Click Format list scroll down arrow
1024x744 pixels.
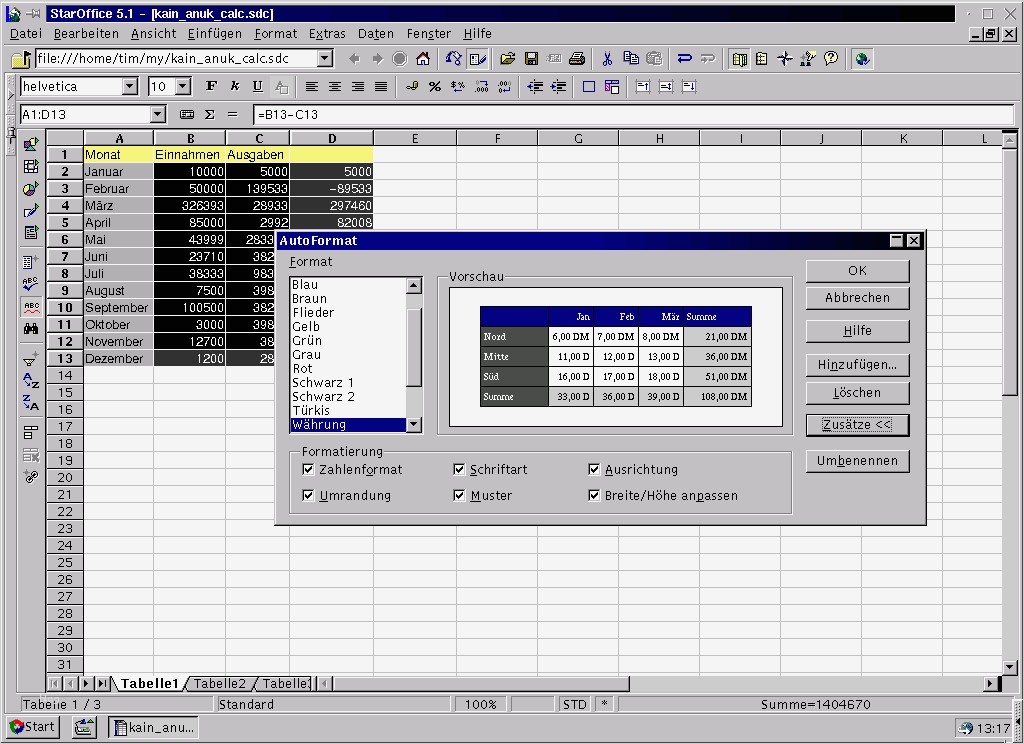click(x=413, y=425)
